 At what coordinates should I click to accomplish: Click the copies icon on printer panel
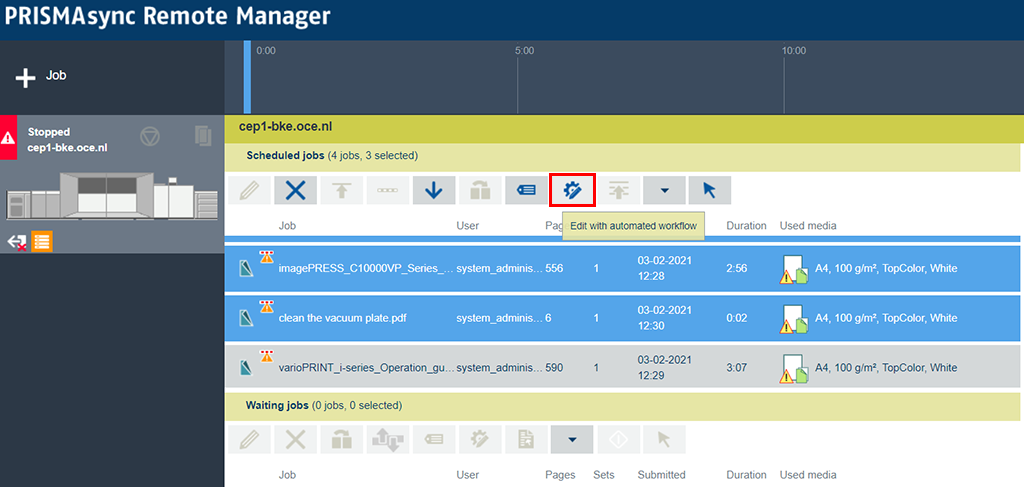203,136
